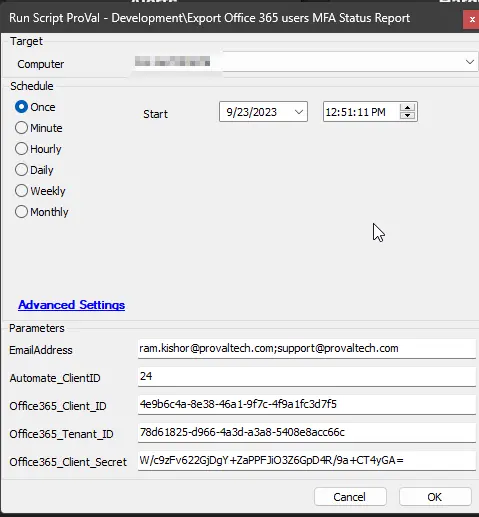Open the Advanced Settings link
Screen dimensions: 479x517
click(72, 305)
